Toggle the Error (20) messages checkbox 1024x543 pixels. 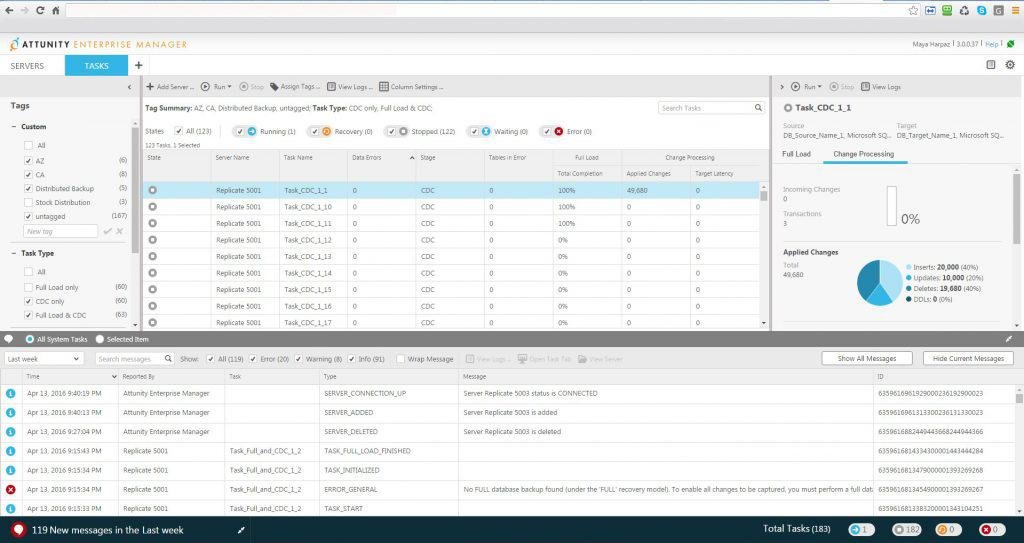(253, 359)
